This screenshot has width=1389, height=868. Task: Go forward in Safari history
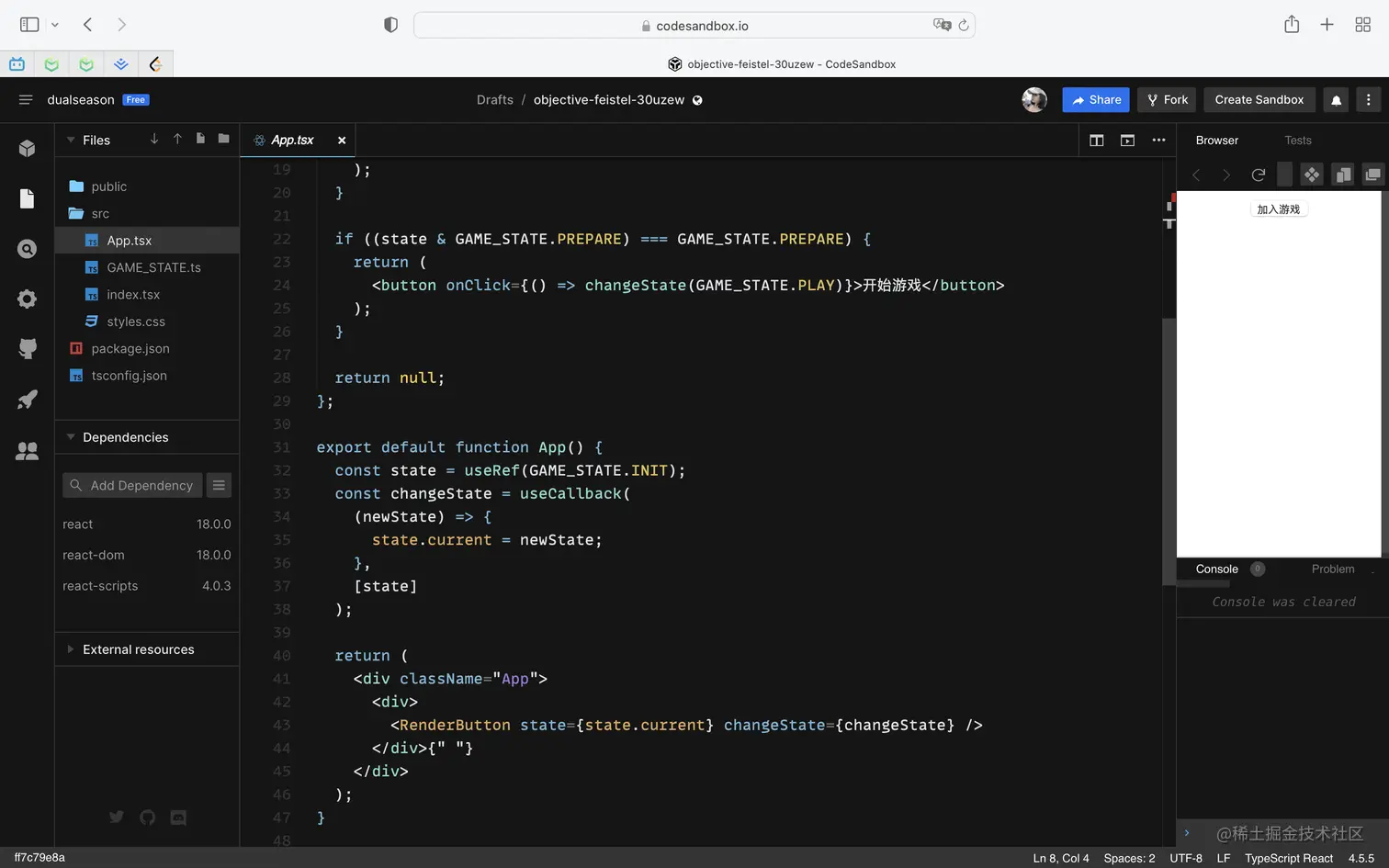tap(121, 25)
